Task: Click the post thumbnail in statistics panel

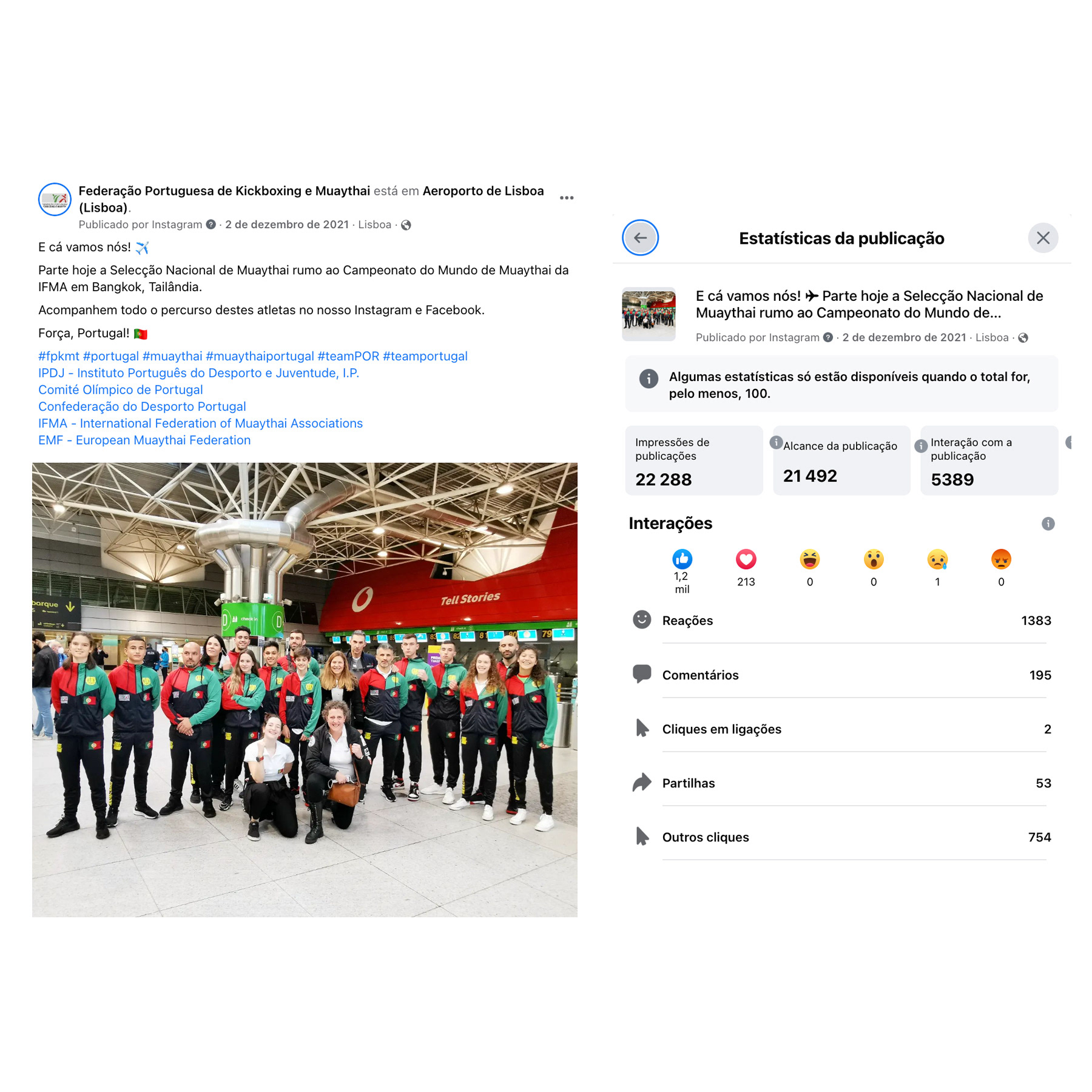Action: click(x=649, y=314)
